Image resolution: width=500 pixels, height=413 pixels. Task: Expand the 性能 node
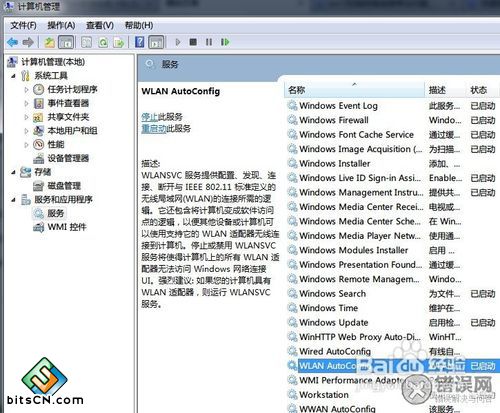26,145
